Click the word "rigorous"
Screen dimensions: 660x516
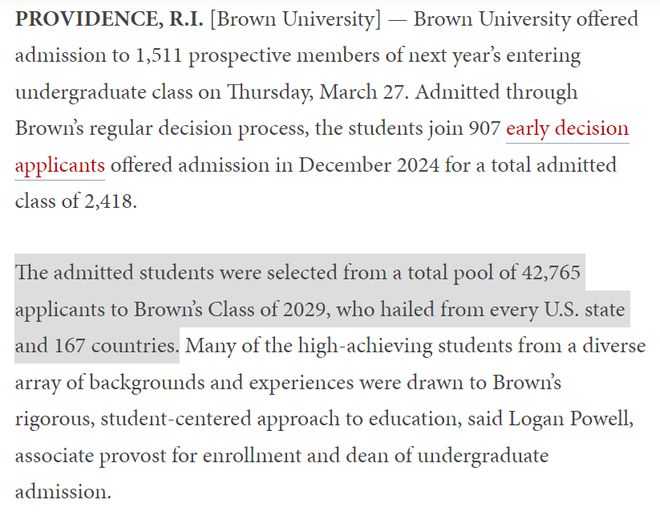(55, 420)
